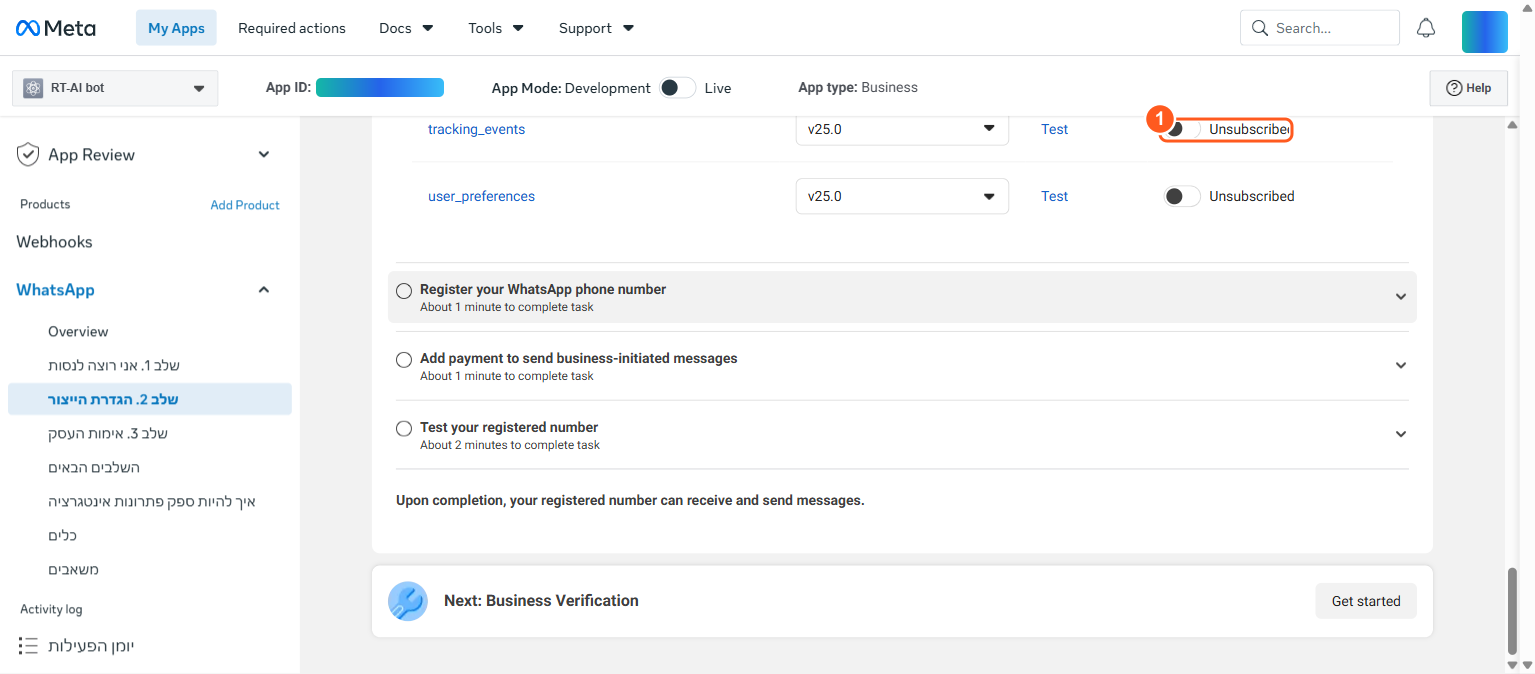
Task: Open the tracking_events field link
Action: (476, 129)
